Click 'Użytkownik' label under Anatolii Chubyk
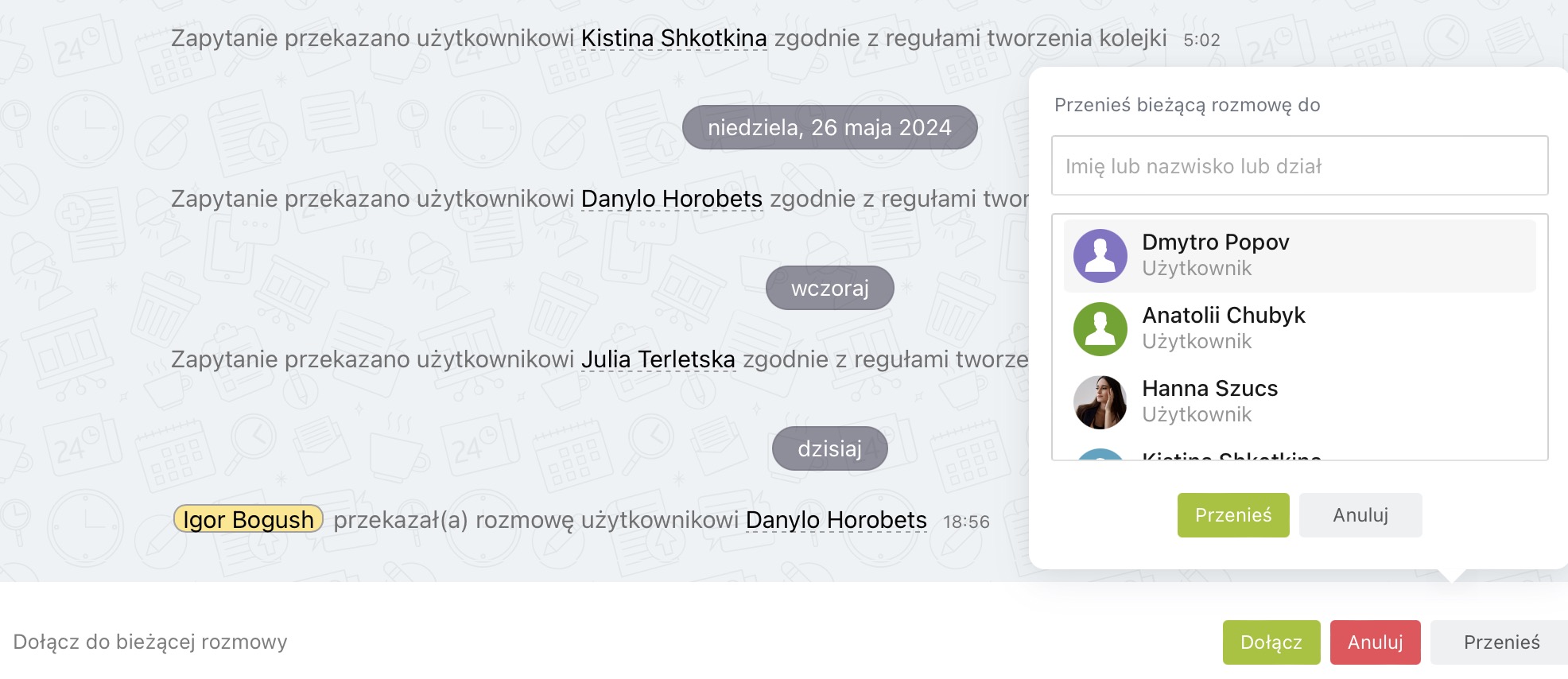 1197,342
